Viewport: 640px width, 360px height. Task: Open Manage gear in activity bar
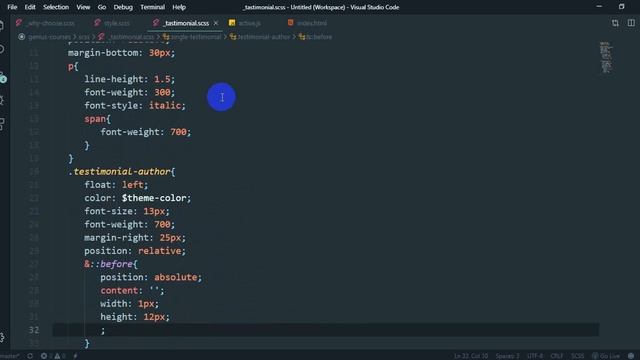[2, 337]
